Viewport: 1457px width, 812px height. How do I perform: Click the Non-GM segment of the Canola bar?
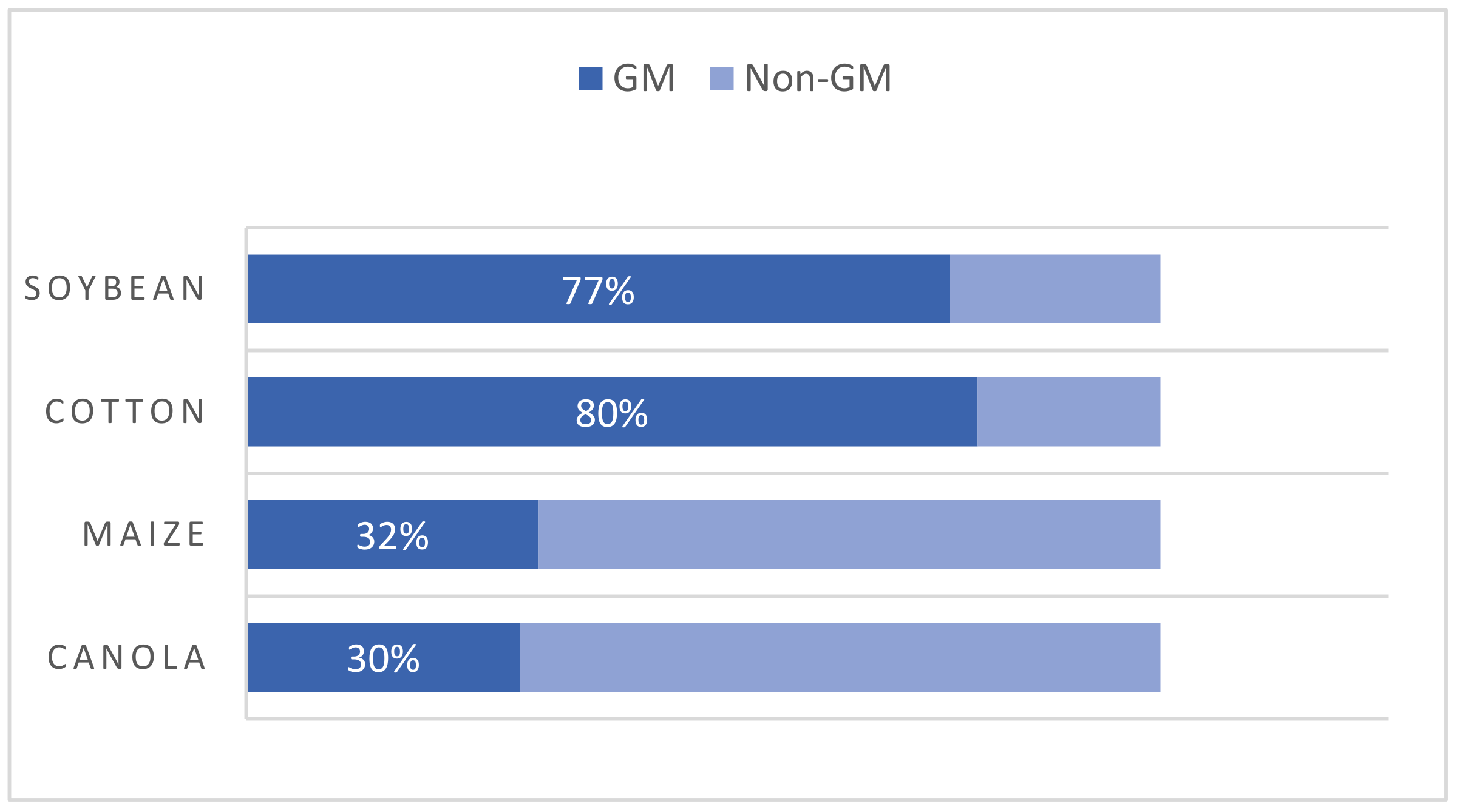pyautogui.click(x=840, y=658)
